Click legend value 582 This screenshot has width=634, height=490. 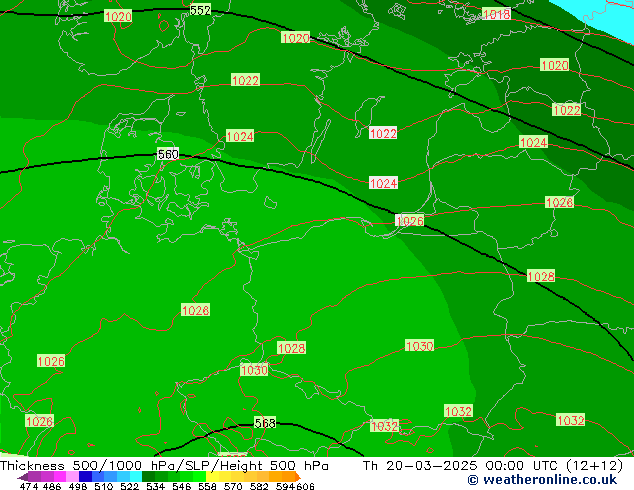click(x=259, y=486)
